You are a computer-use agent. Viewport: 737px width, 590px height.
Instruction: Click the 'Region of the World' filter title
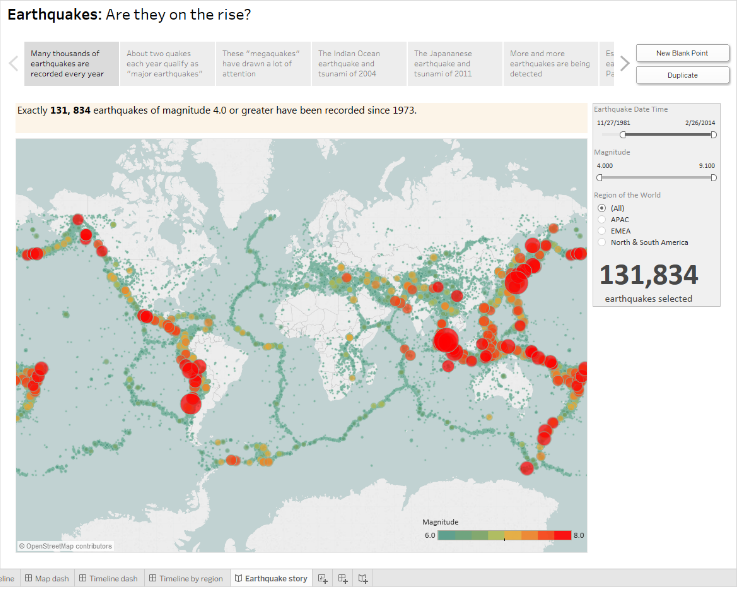pos(627,195)
